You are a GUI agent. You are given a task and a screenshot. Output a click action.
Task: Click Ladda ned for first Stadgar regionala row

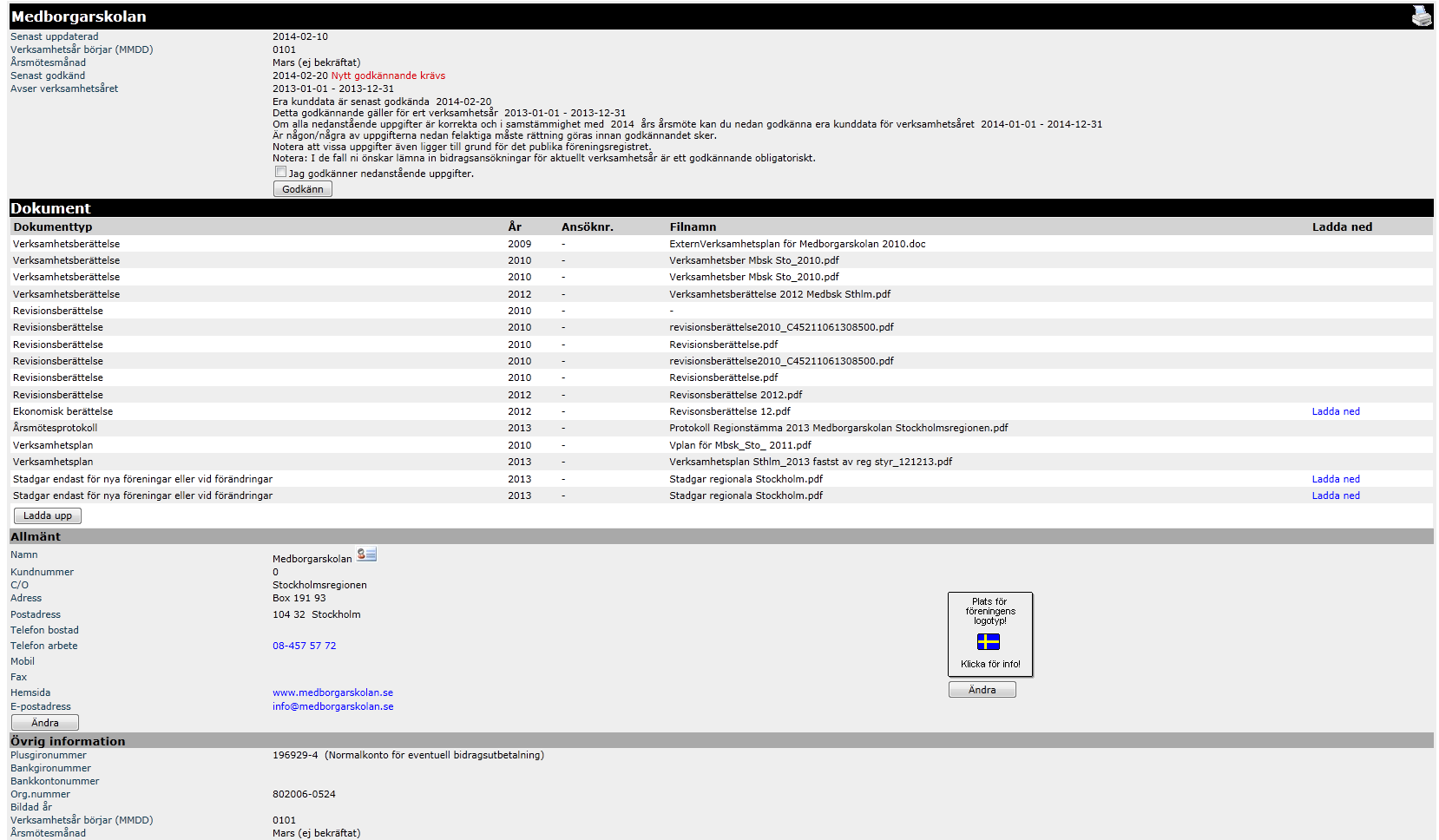(x=1336, y=479)
